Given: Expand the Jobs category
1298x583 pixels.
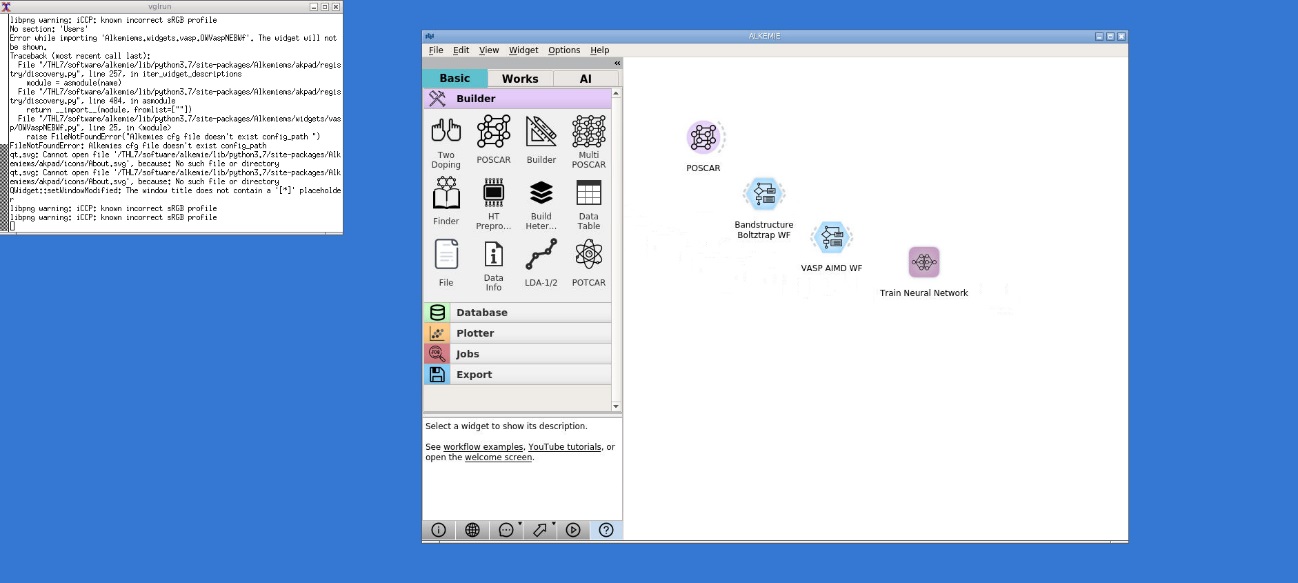Looking at the screenshot, I should [516, 354].
